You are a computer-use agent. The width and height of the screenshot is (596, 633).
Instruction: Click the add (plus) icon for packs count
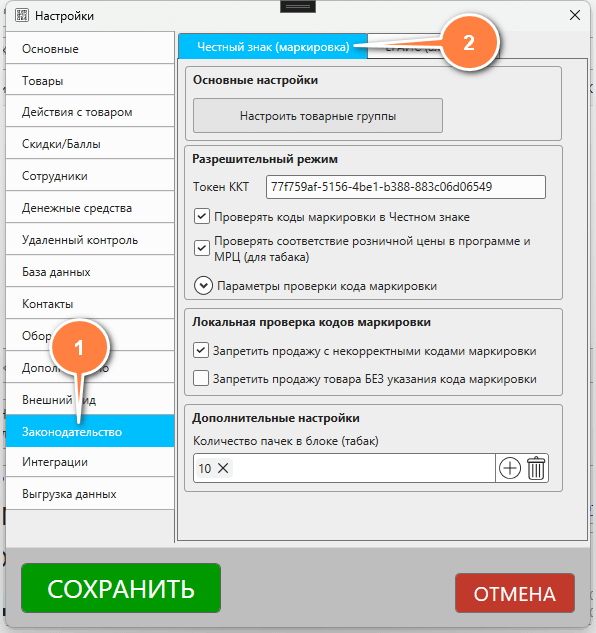(510, 468)
